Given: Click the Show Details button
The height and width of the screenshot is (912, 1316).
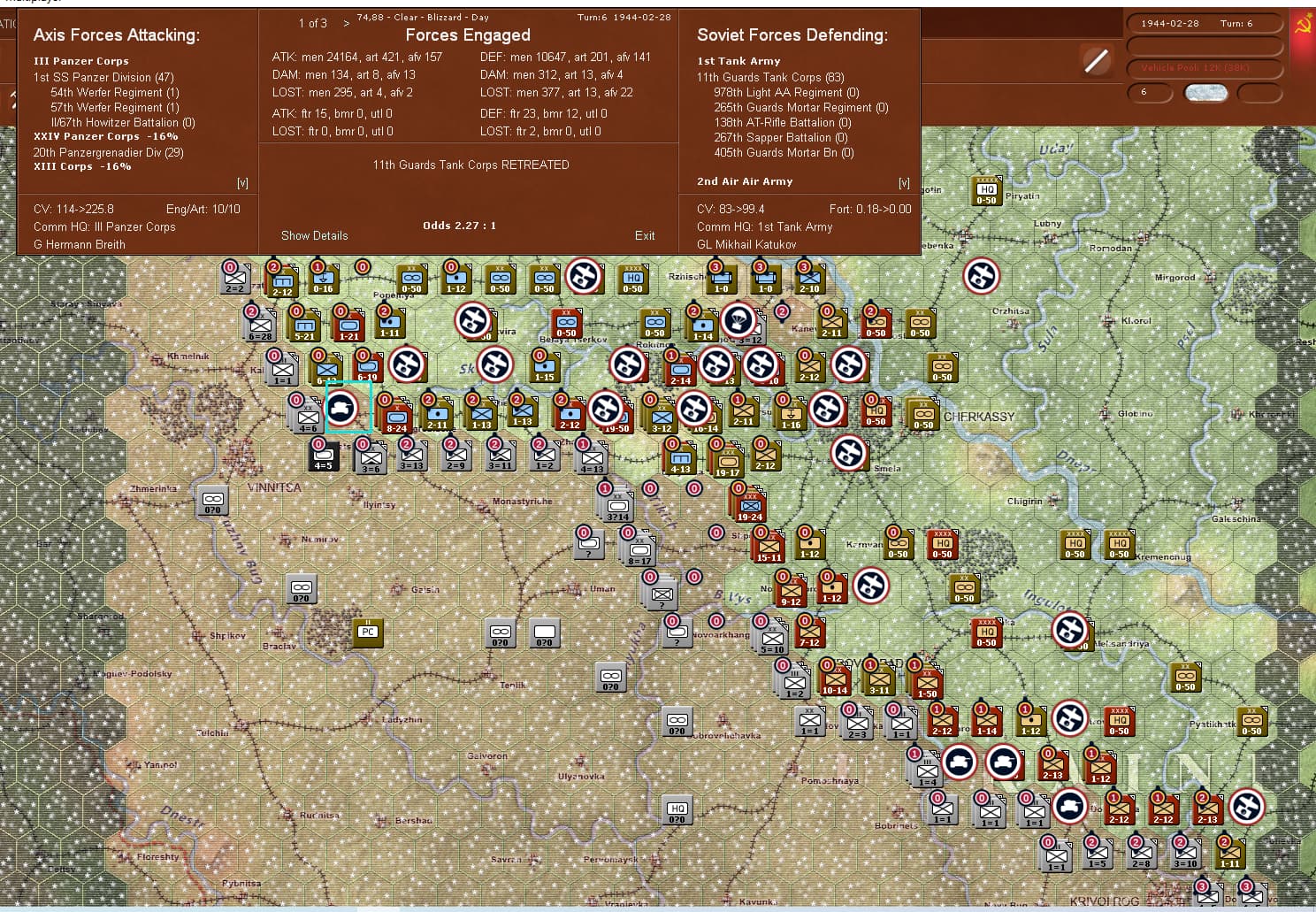Looking at the screenshot, I should (x=315, y=235).
